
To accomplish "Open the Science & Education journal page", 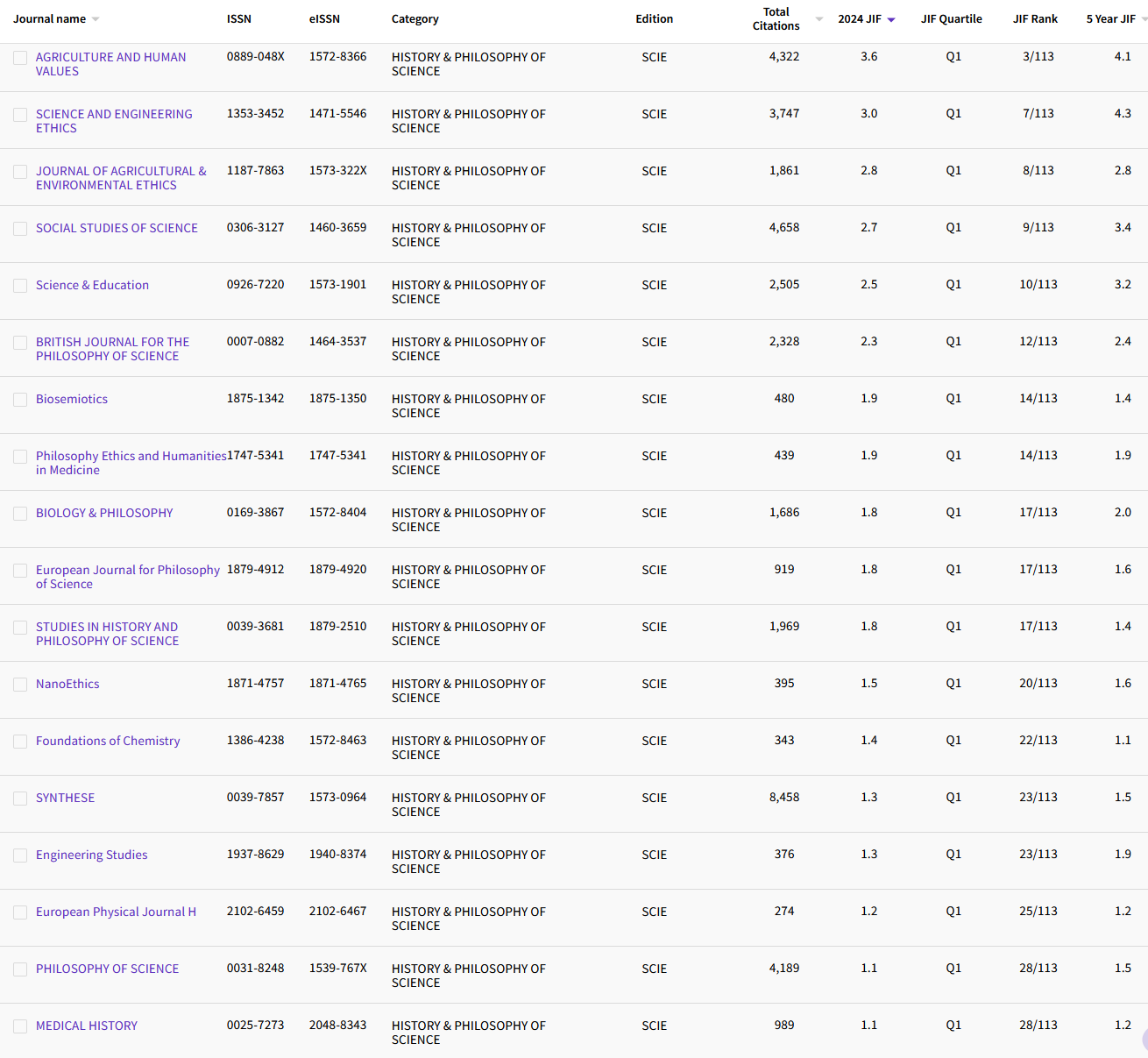I will pyautogui.click(x=92, y=285).
